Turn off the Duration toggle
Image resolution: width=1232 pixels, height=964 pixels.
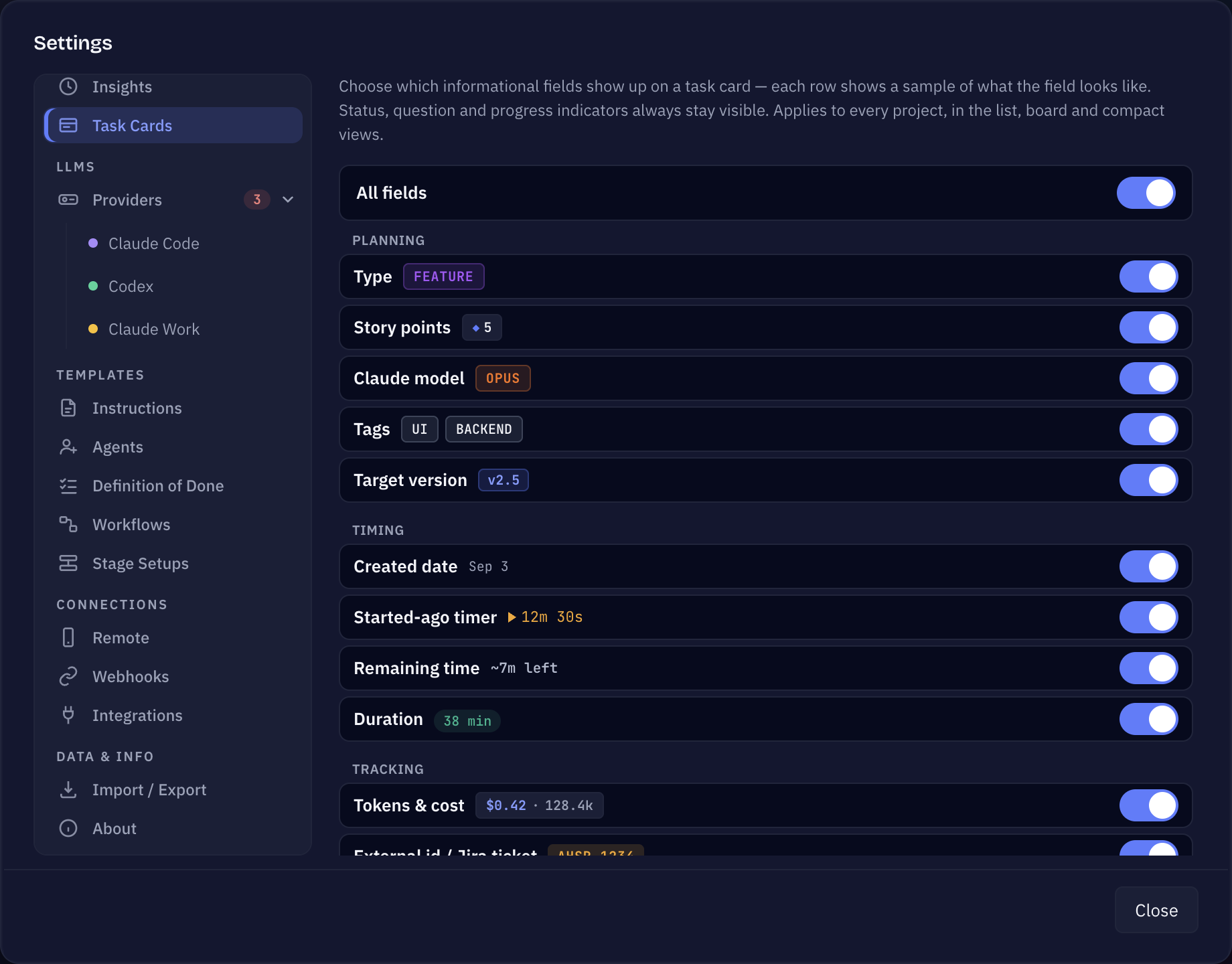coord(1149,719)
